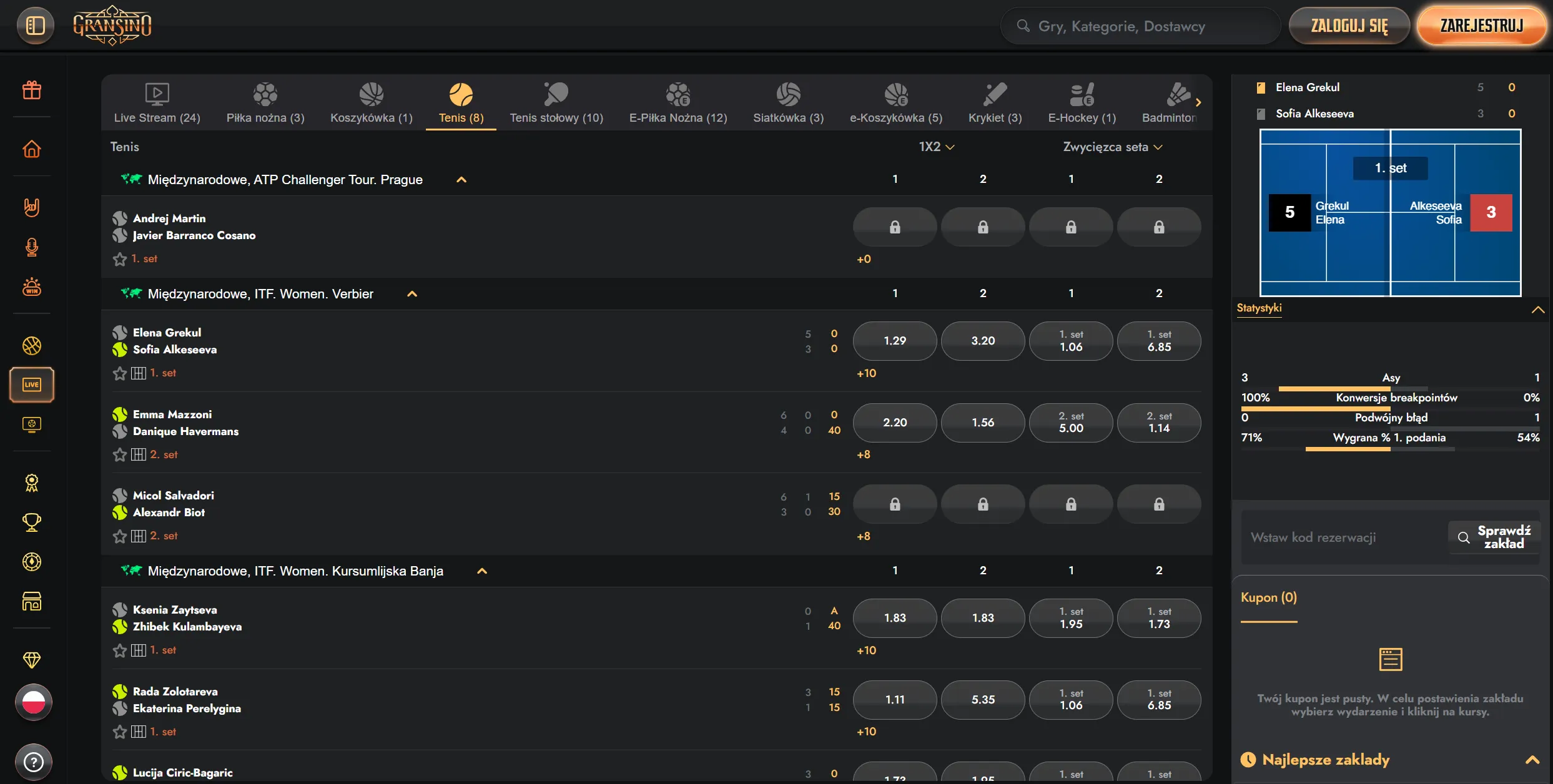Open the shop store icon in sidebar
1553x784 pixels.
[32, 602]
